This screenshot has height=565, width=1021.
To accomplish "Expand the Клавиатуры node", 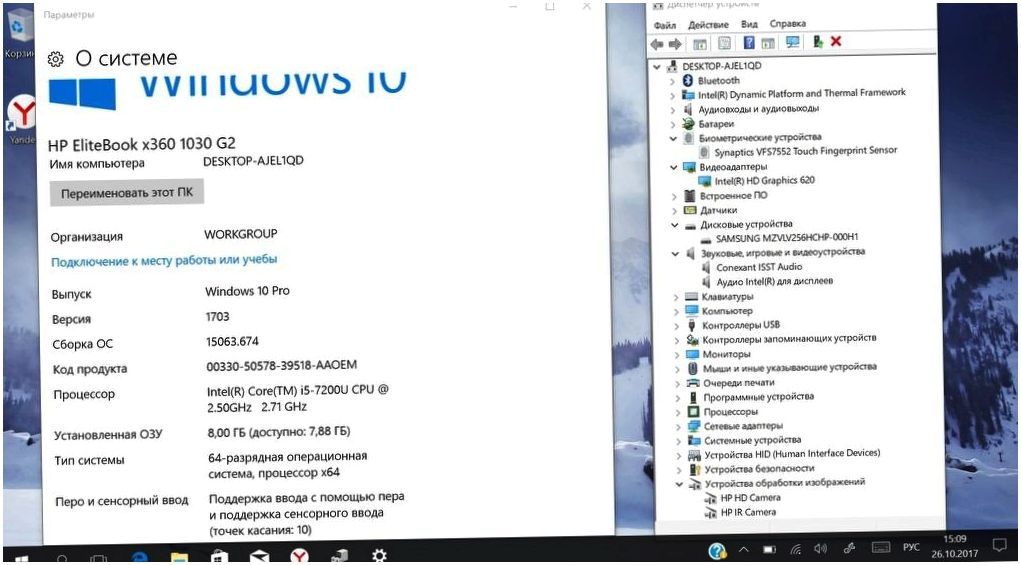I will point(676,297).
